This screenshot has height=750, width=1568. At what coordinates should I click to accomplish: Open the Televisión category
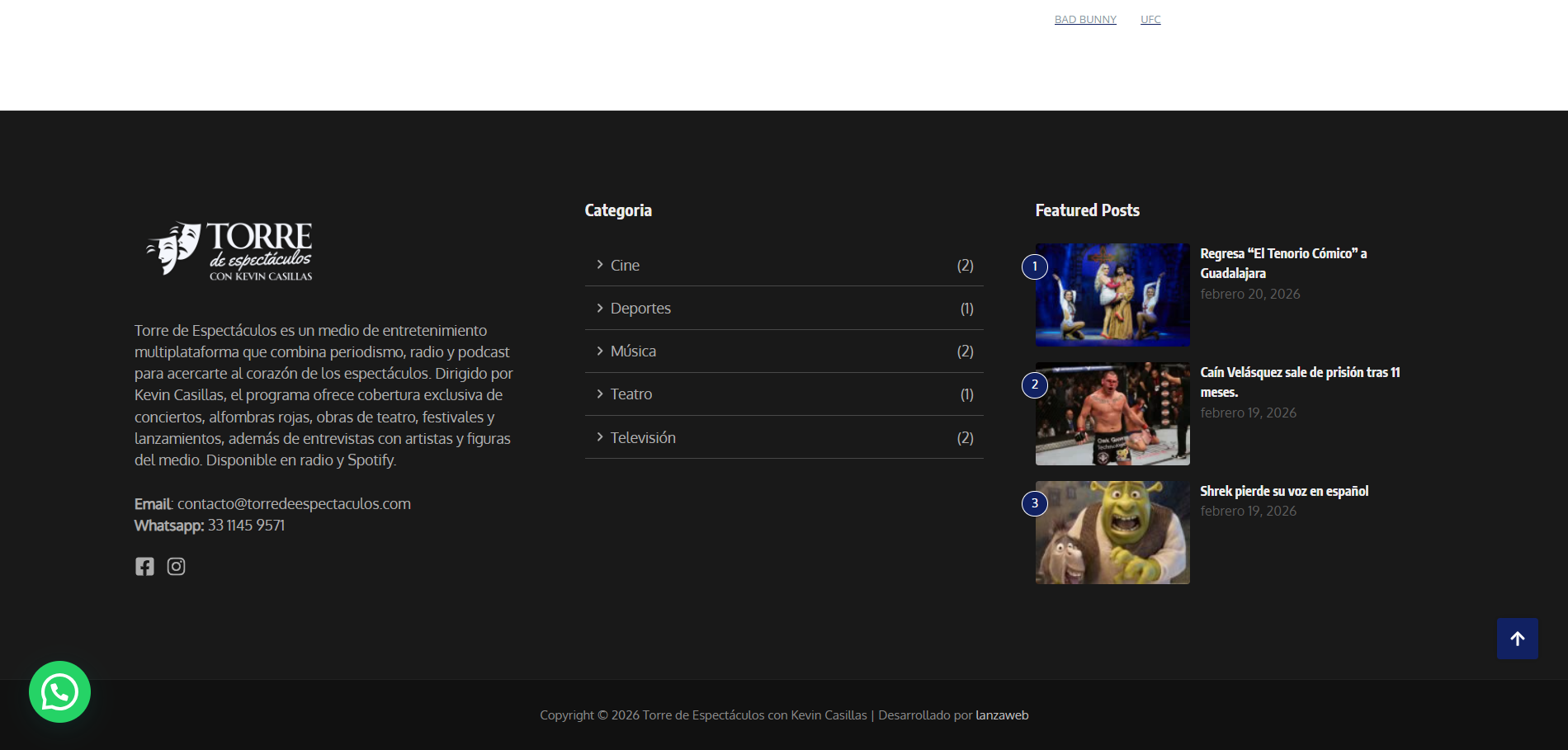(643, 438)
